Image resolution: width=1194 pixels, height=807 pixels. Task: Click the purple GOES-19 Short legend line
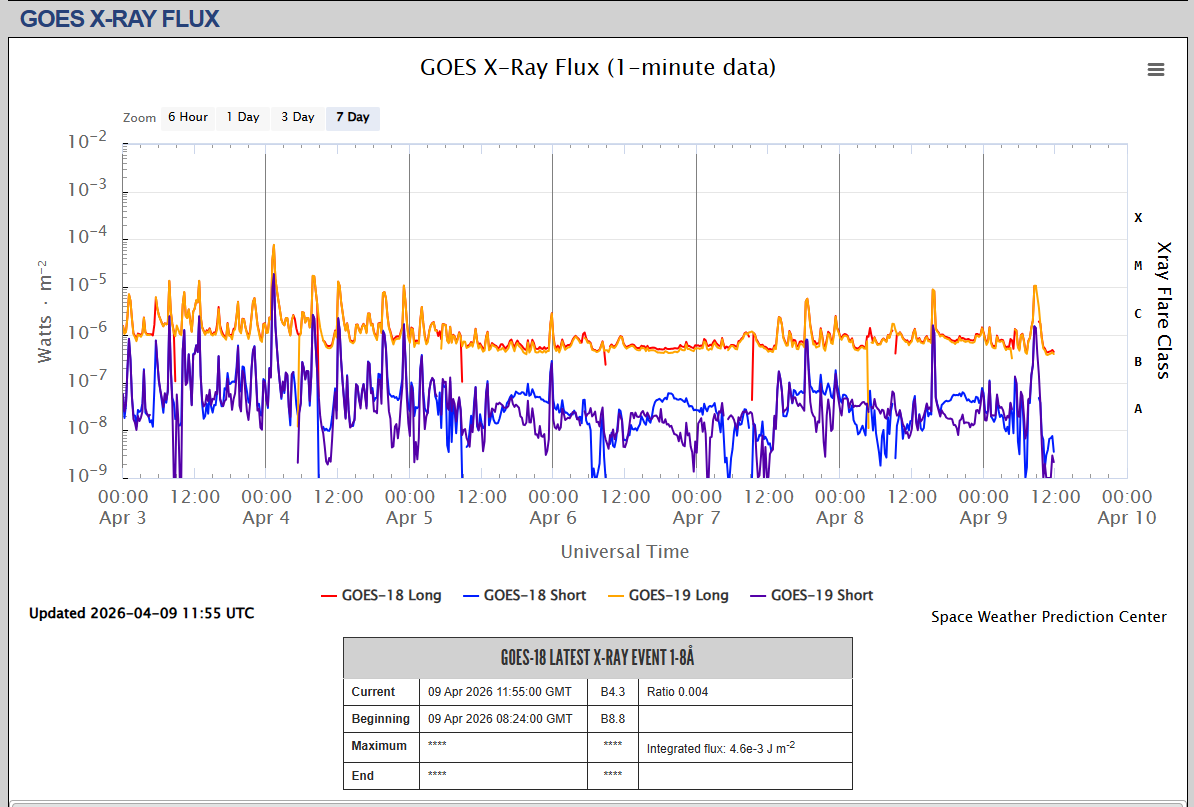[758, 596]
